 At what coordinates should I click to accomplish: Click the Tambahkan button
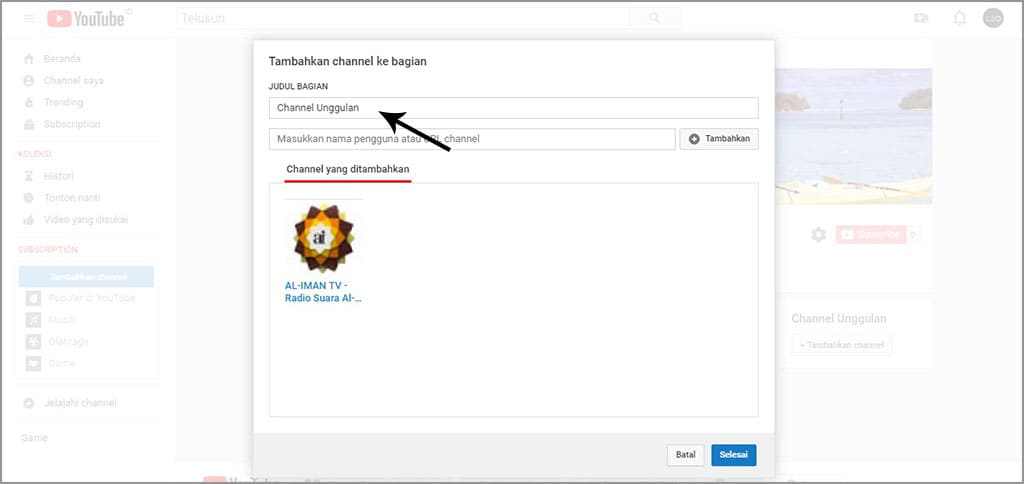[x=719, y=139]
